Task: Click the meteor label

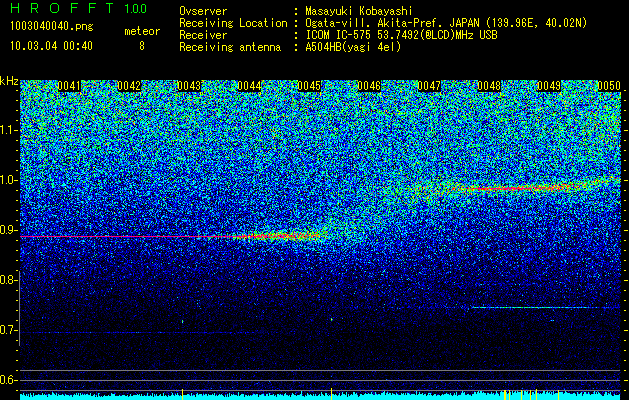Action: click(142, 31)
